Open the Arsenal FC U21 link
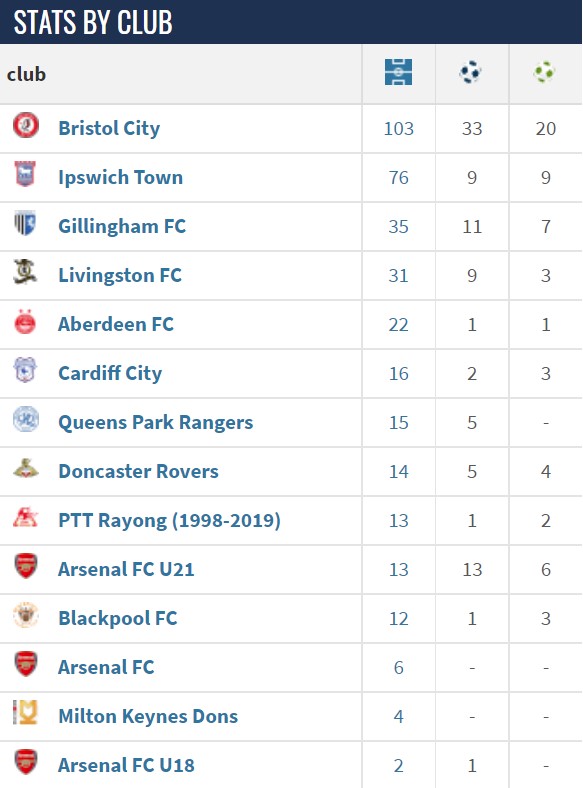The image size is (583, 788). pos(126,569)
